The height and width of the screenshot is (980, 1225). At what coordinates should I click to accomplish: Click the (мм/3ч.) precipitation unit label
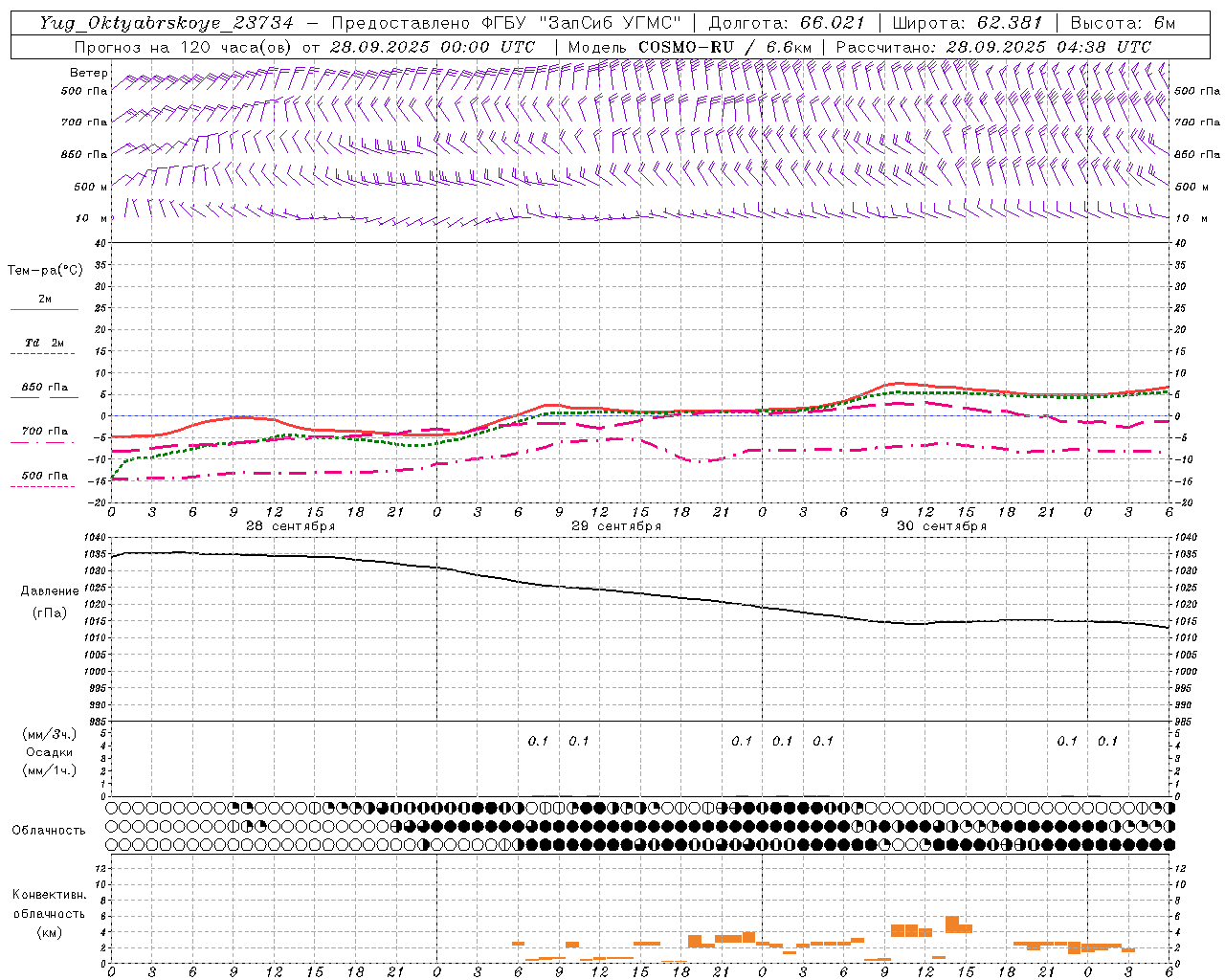point(50,734)
